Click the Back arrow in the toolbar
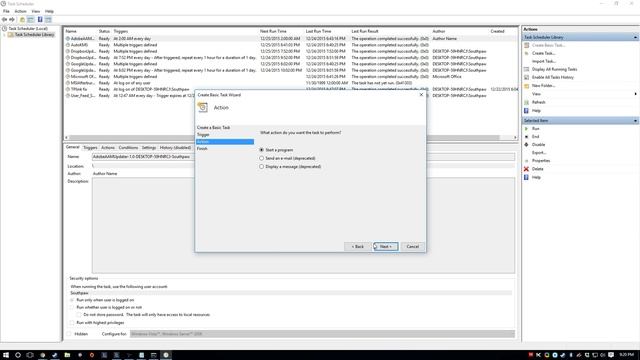 click(x=4, y=20)
